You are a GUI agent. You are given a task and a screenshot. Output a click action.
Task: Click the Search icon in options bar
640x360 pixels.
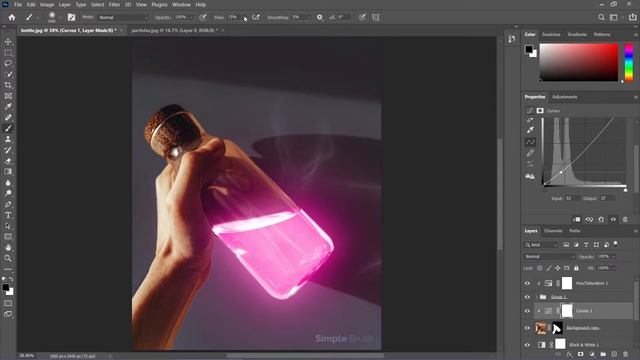(601, 18)
